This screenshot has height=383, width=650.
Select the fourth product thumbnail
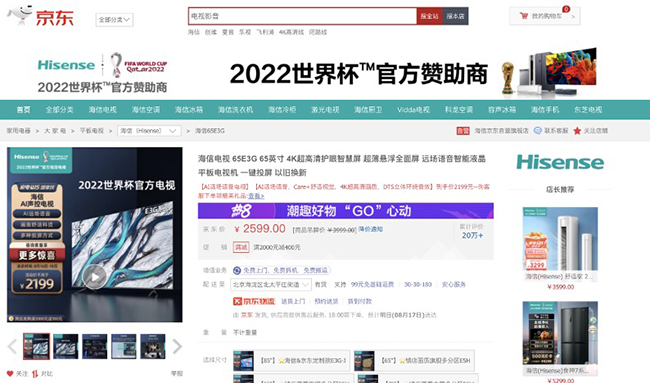(x=124, y=346)
